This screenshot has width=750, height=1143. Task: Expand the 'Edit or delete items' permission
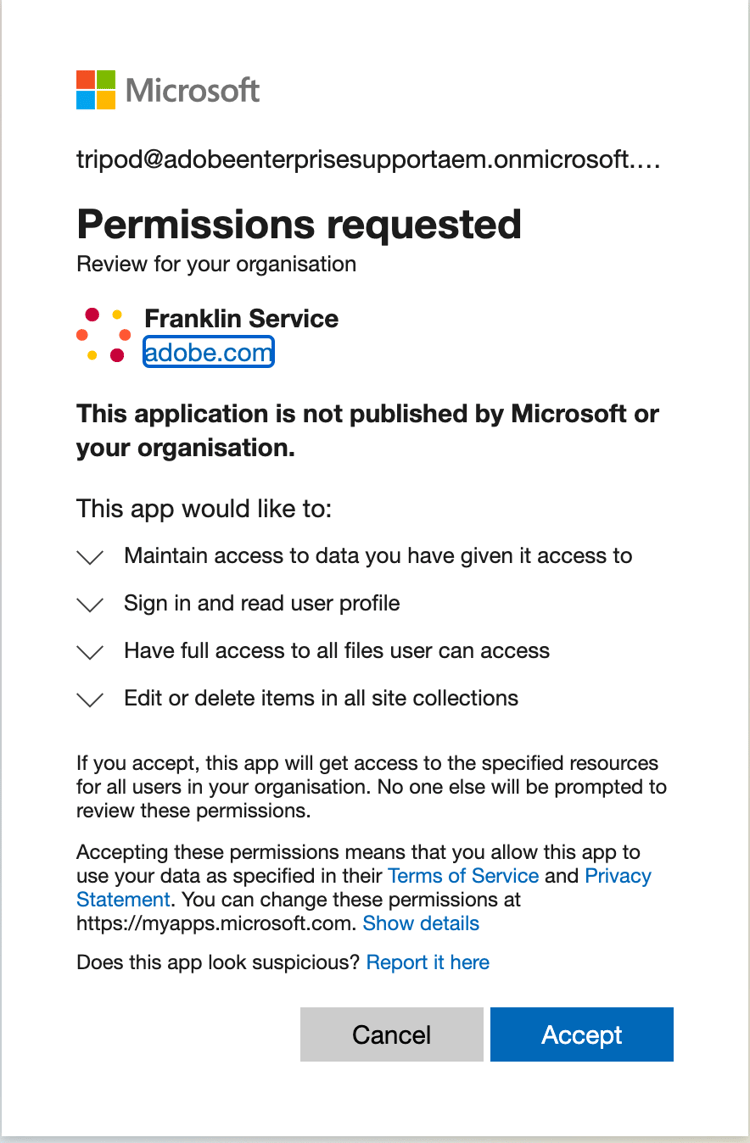click(90, 699)
